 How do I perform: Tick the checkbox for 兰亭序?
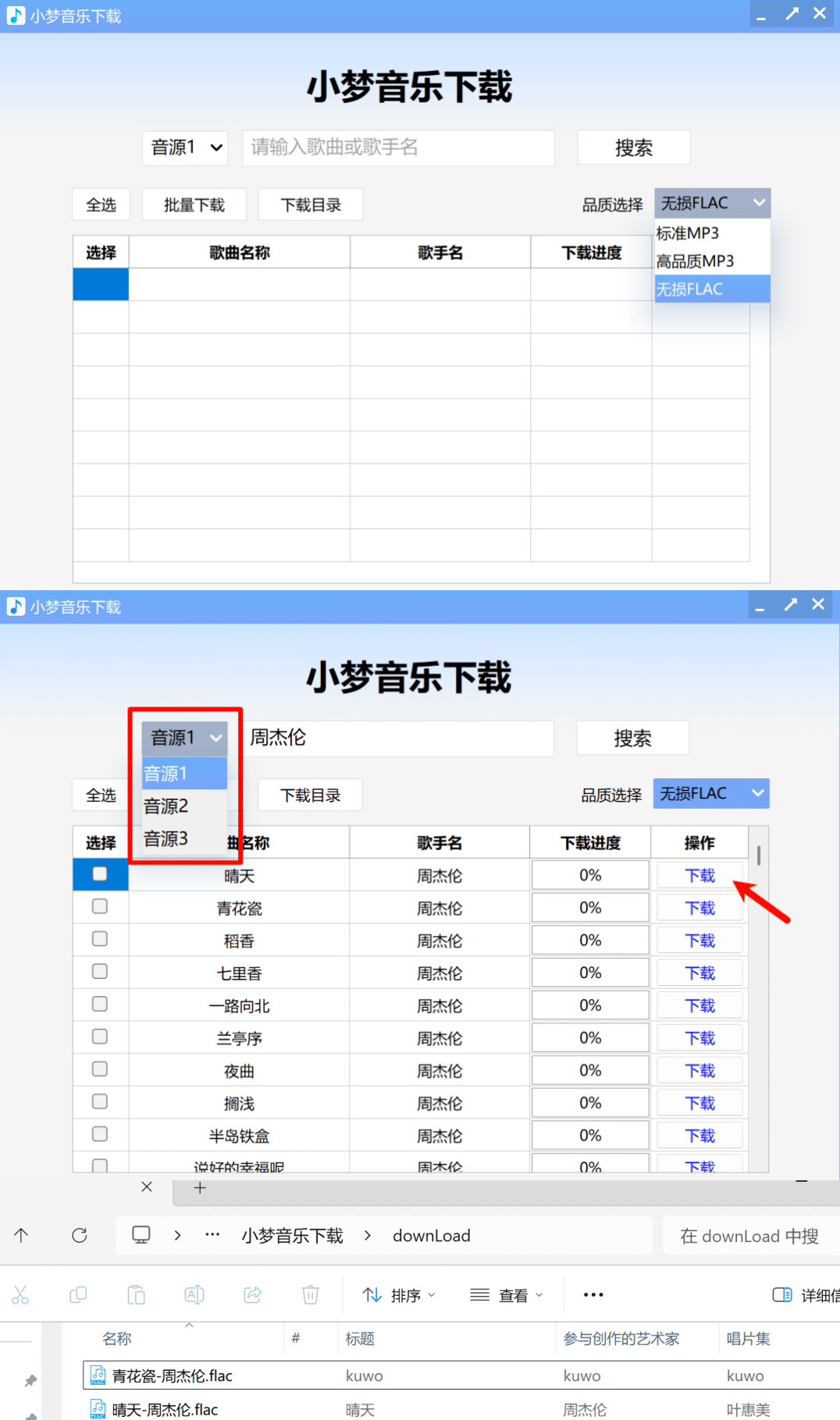pyautogui.click(x=100, y=1037)
